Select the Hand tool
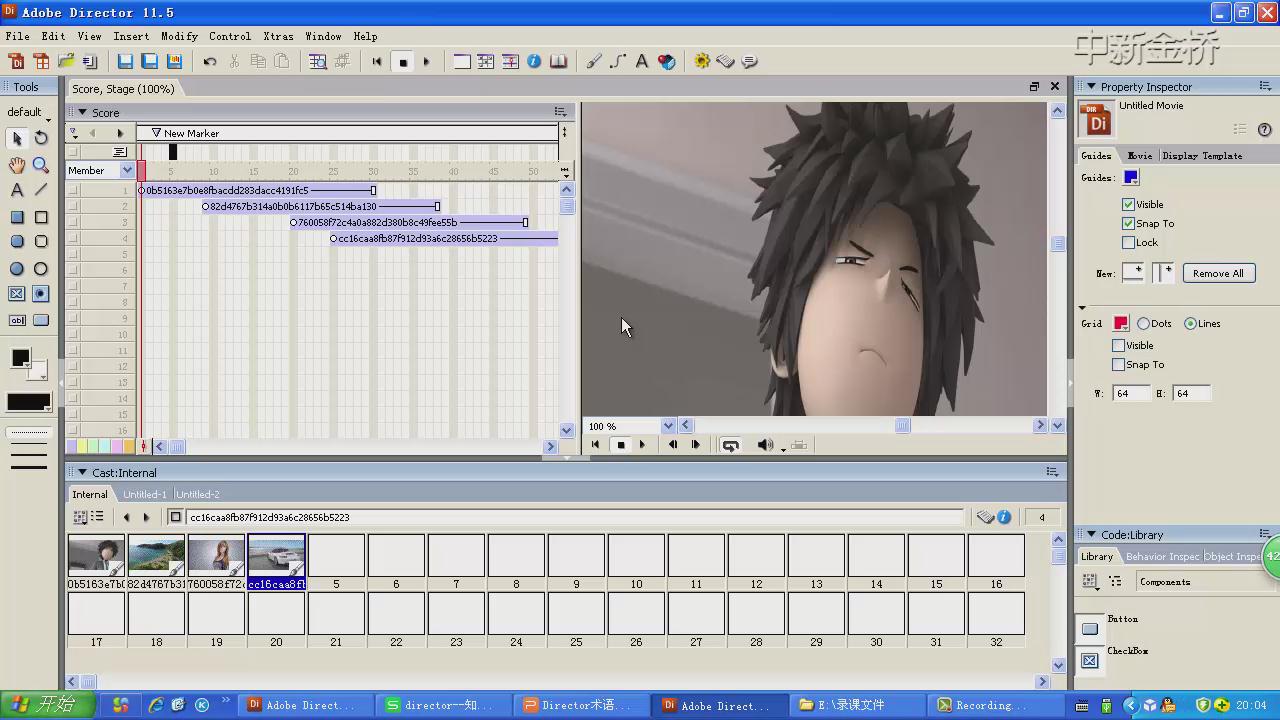 17,165
